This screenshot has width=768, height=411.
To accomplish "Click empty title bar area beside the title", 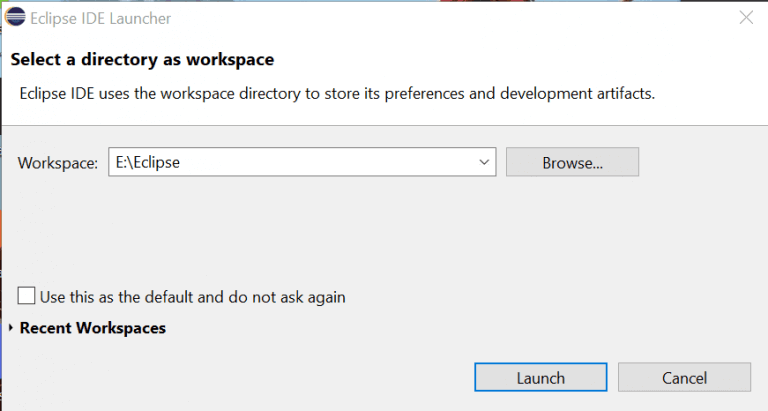I will pyautogui.click(x=450, y=17).
